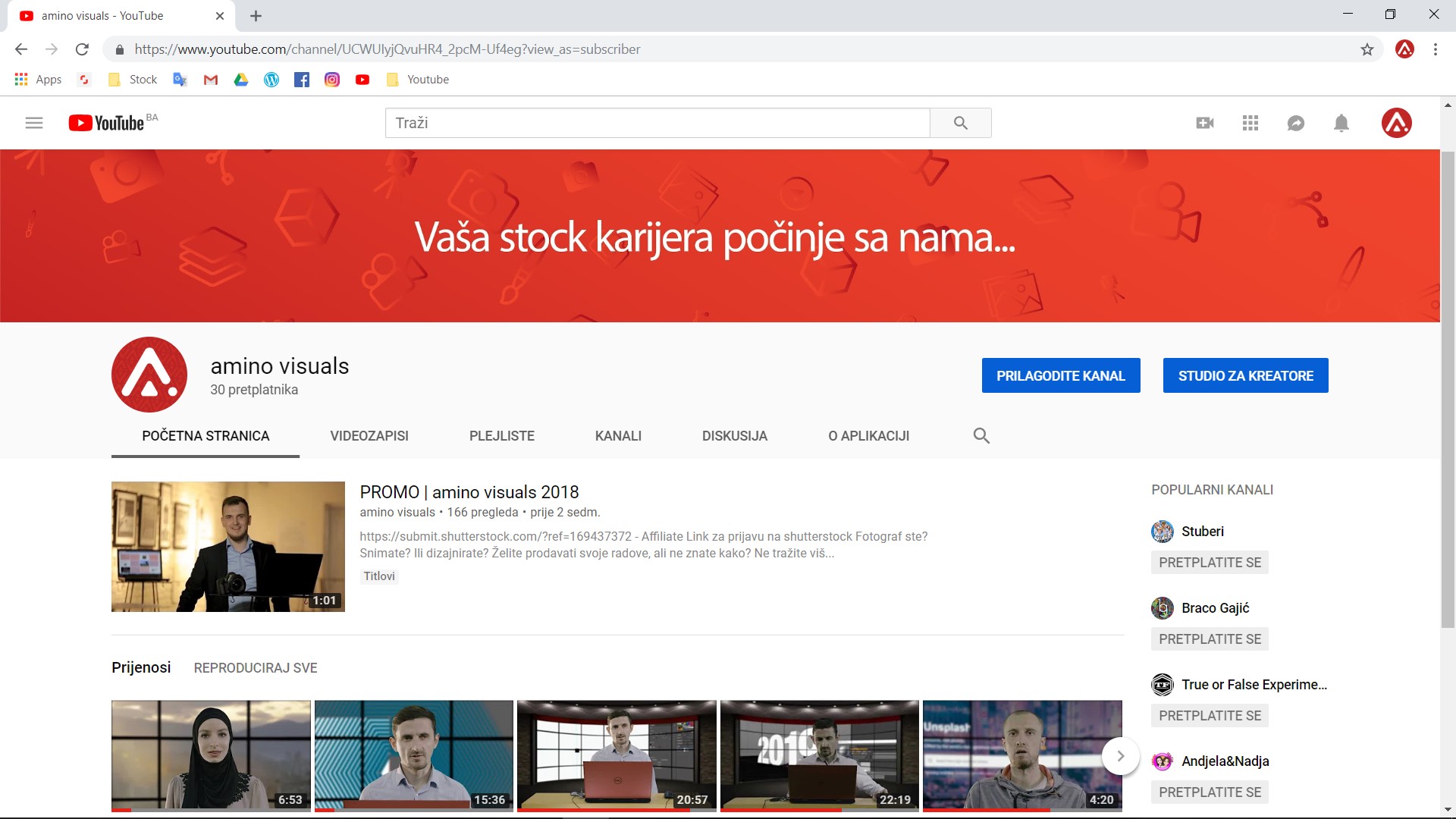Click the channel search magnifier icon
This screenshot has width=1456, height=819.
(981, 436)
